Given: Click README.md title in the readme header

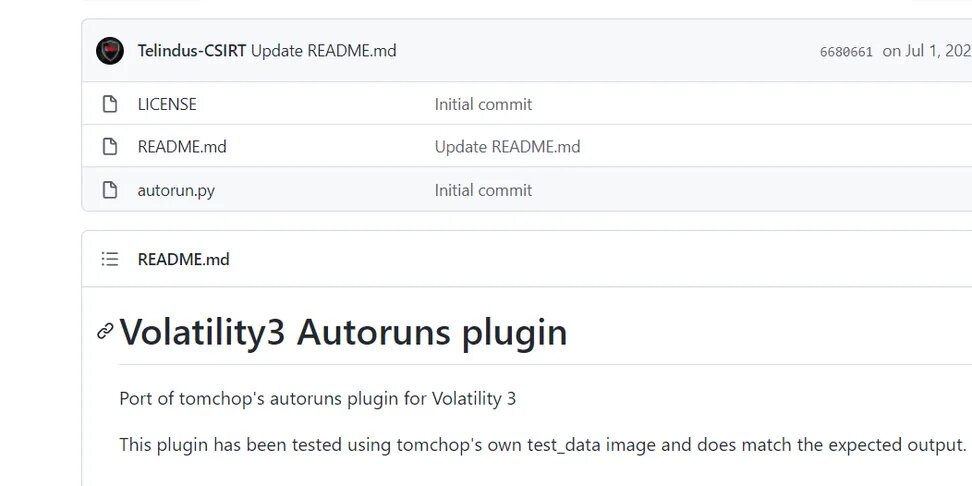Looking at the screenshot, I should 184,259.
